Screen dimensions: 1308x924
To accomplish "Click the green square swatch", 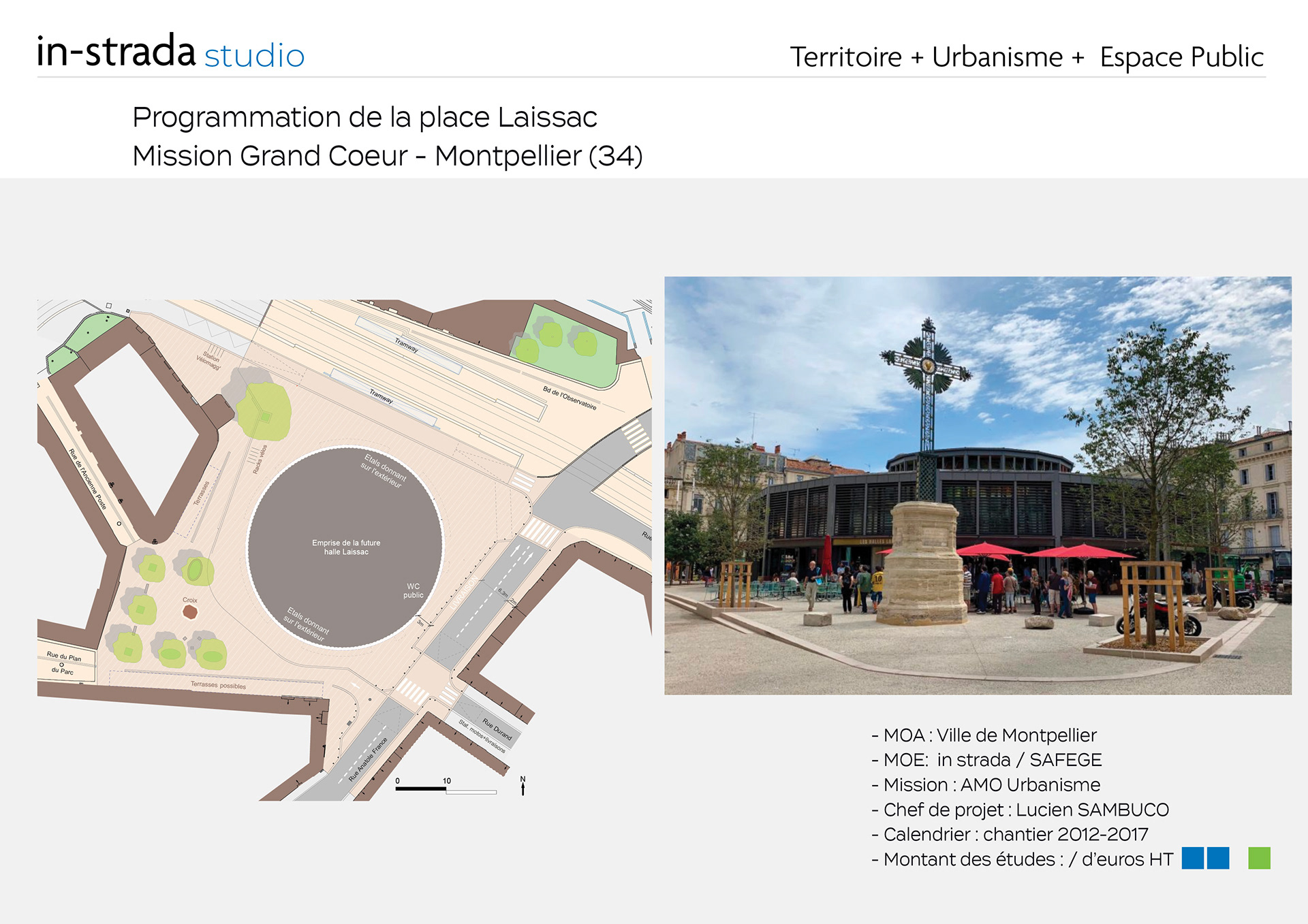I will pos(1258,858).
